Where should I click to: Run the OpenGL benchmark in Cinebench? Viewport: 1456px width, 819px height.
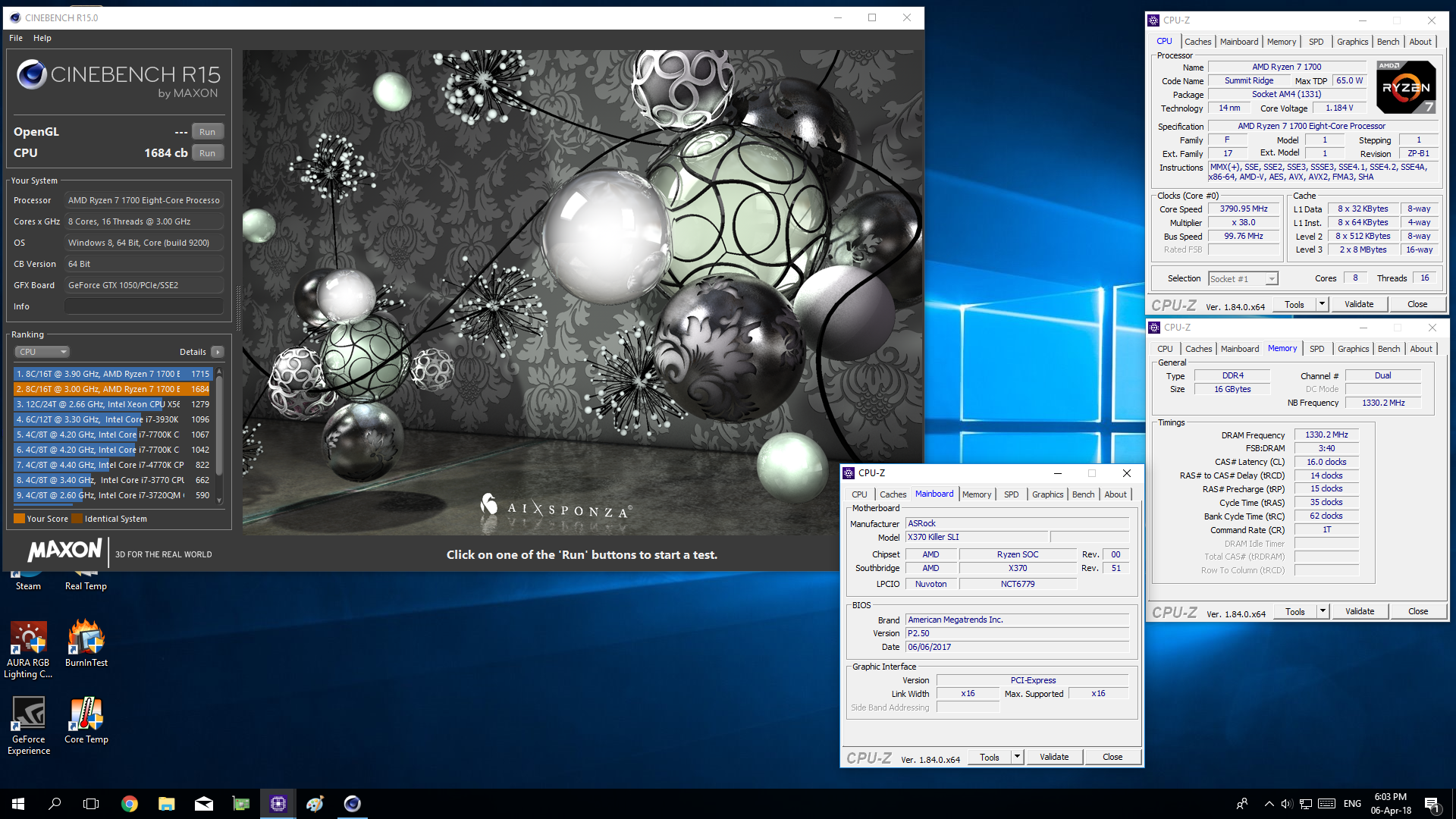click(x=207, y=132)
